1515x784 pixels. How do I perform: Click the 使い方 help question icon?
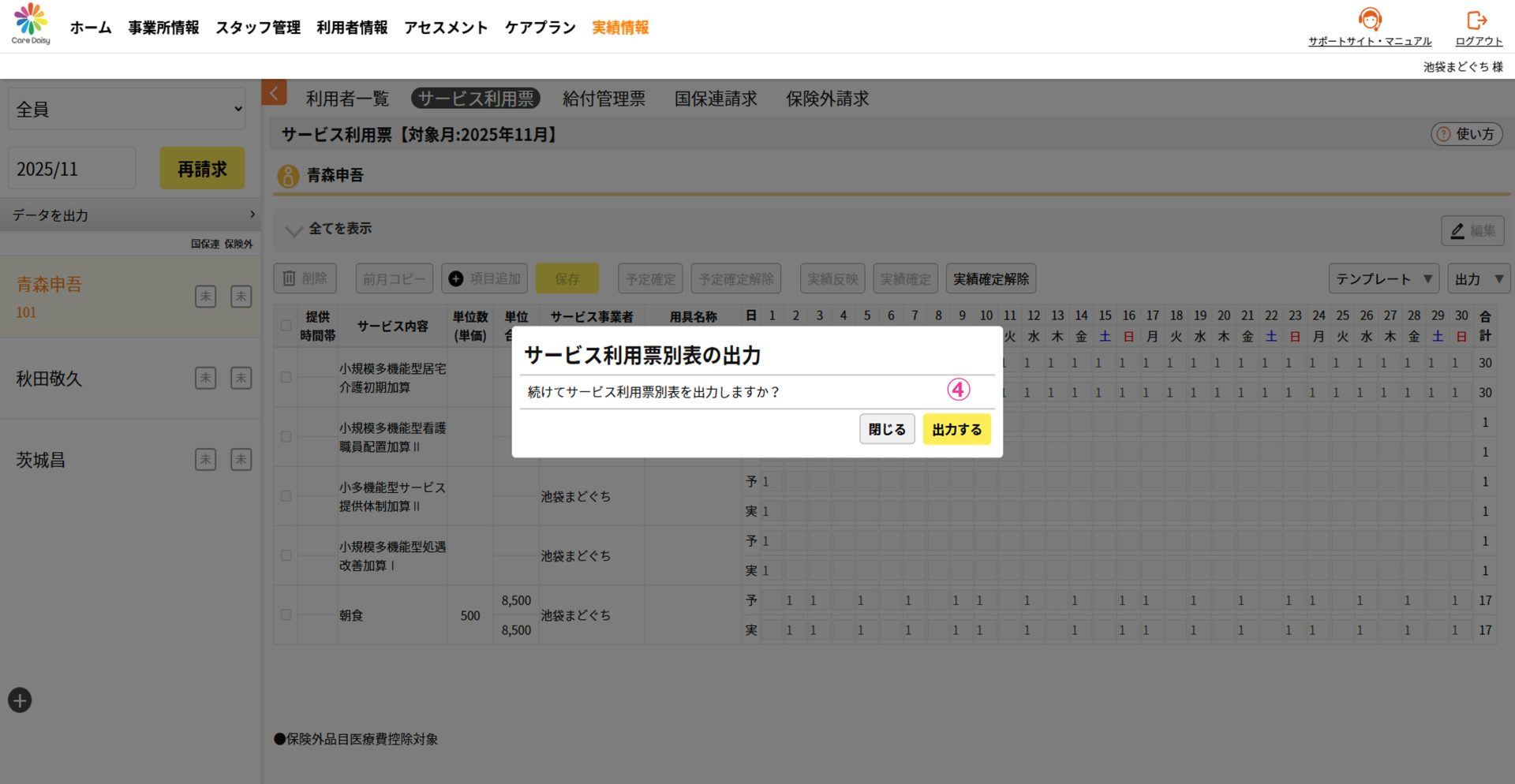(x=1443, y=134)
